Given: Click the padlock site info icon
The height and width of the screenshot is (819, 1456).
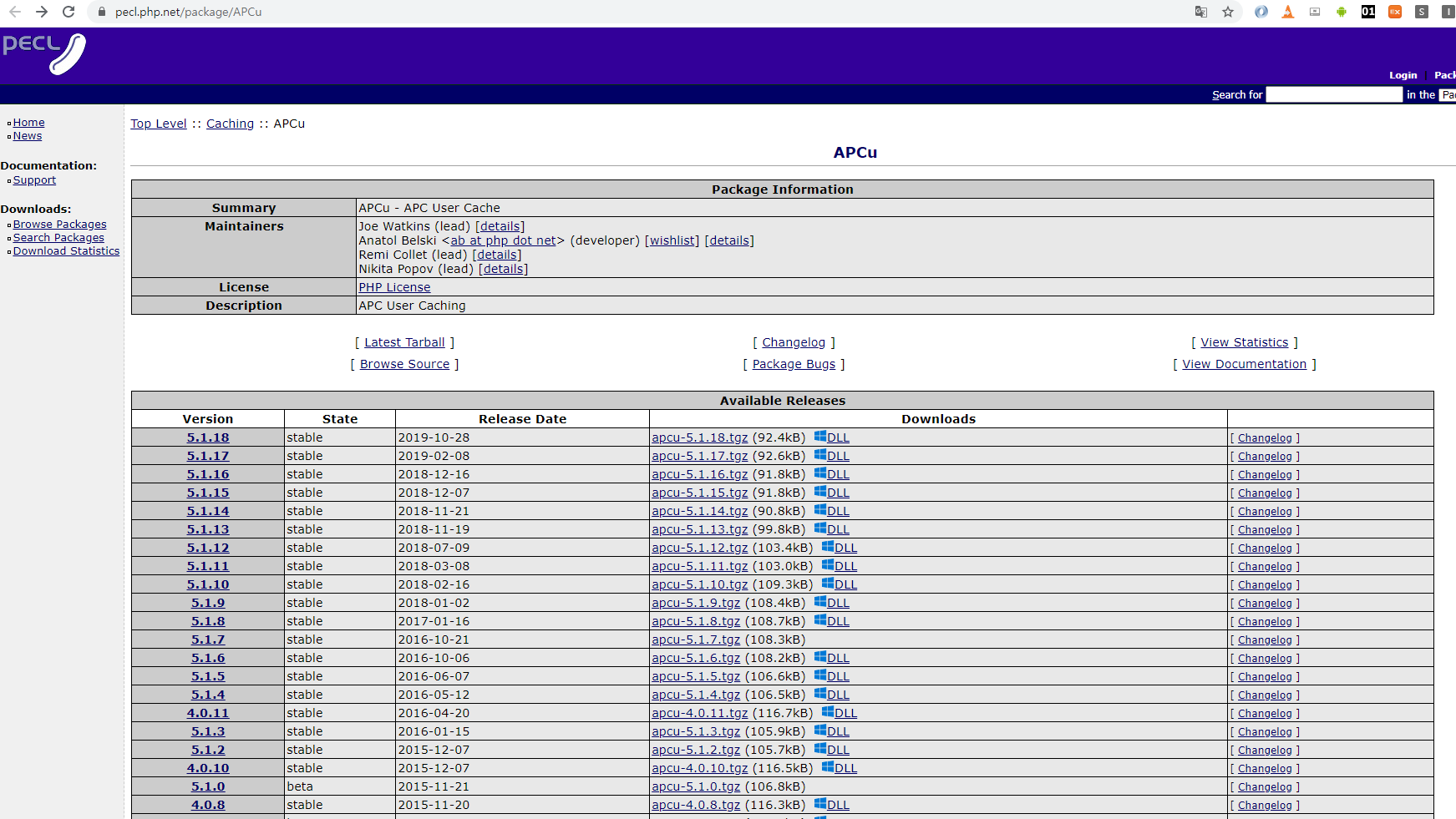Looking at the screenshot, I should pos(102,12).
